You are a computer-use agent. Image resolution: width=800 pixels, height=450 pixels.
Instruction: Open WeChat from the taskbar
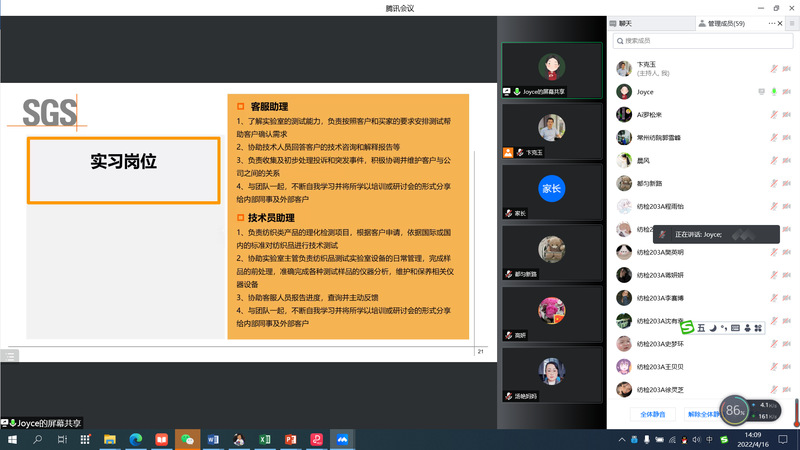(x=187, y=439)
